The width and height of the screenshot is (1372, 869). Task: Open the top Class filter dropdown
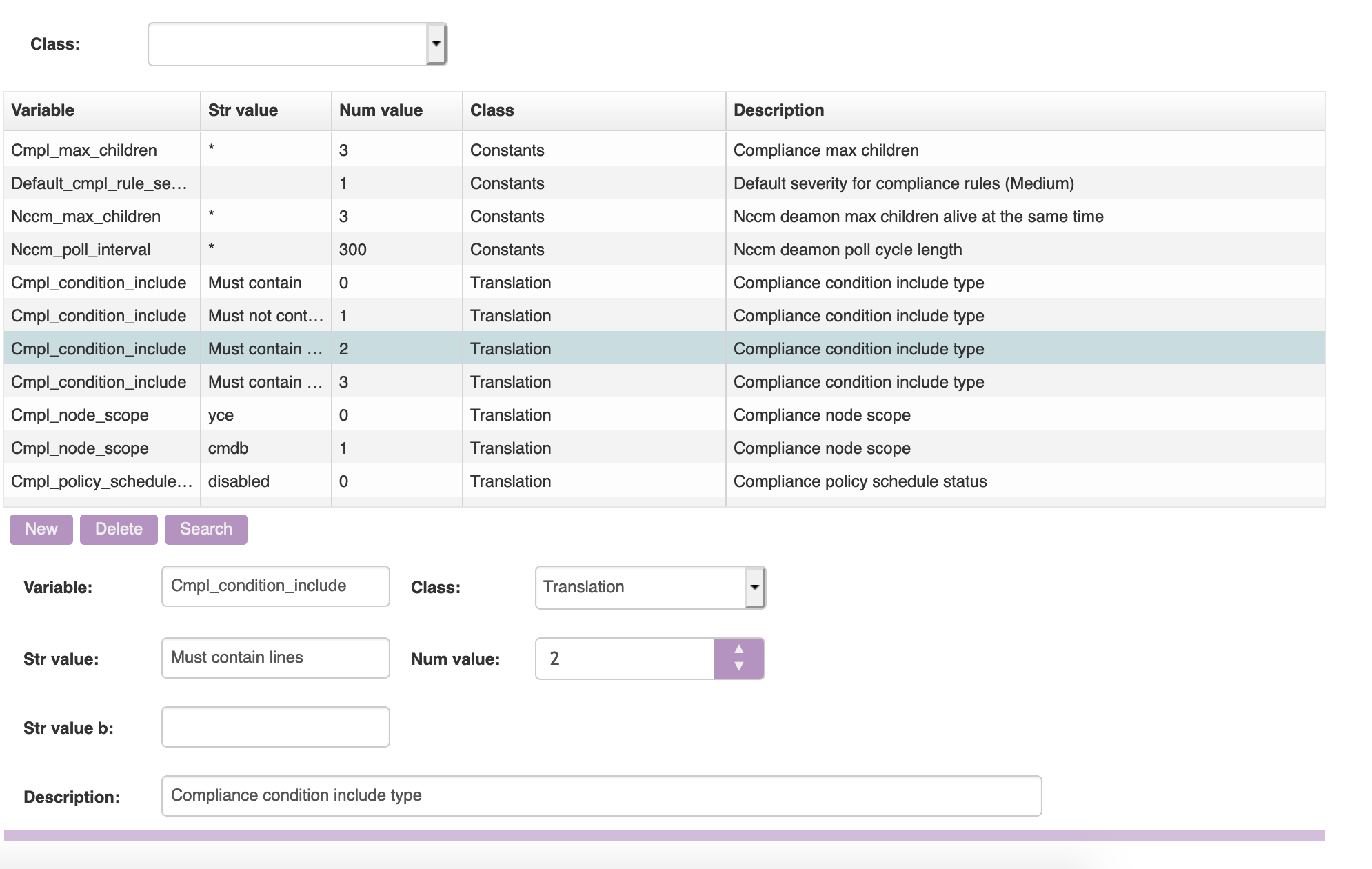[x=436, y=44]
